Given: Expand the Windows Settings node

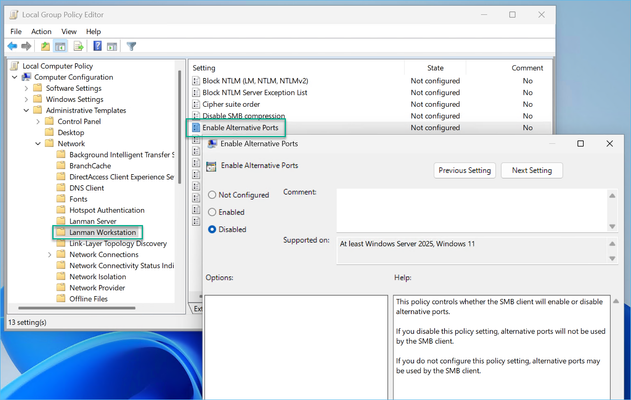Looking at the screenshot, I should 27,99.
